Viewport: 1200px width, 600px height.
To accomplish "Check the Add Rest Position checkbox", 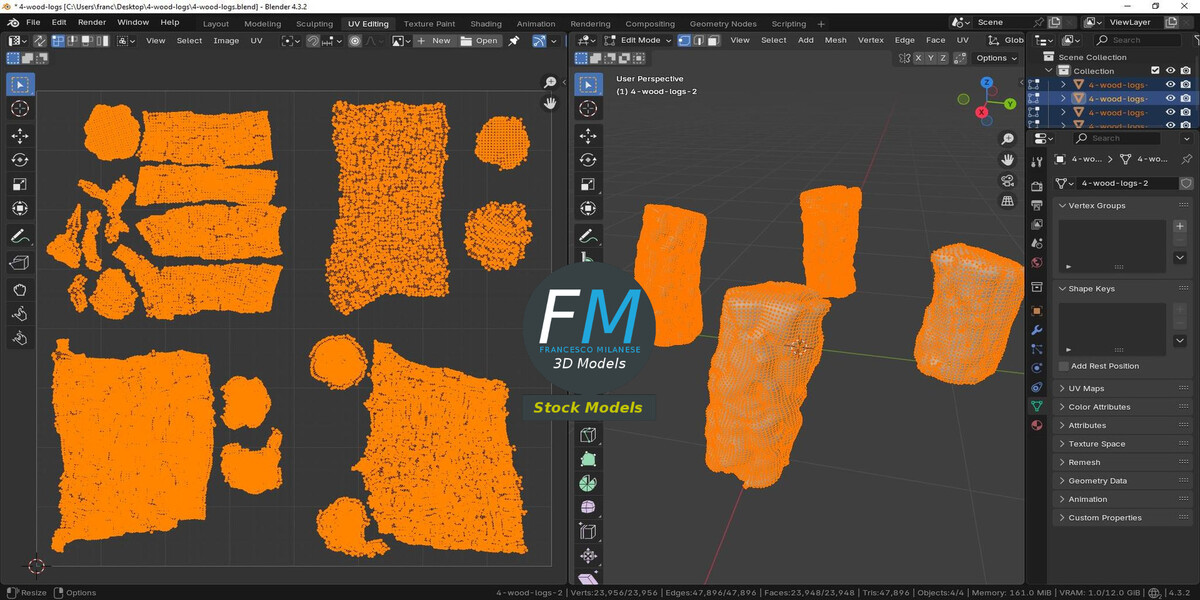I will [x=1063, y=366].
